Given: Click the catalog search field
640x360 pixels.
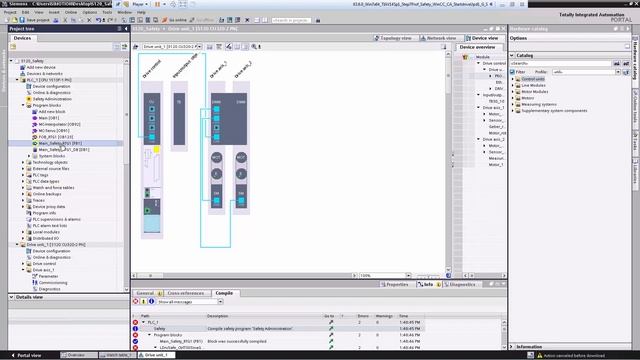Looking at the screenshot, I should [x=560, y=63].
